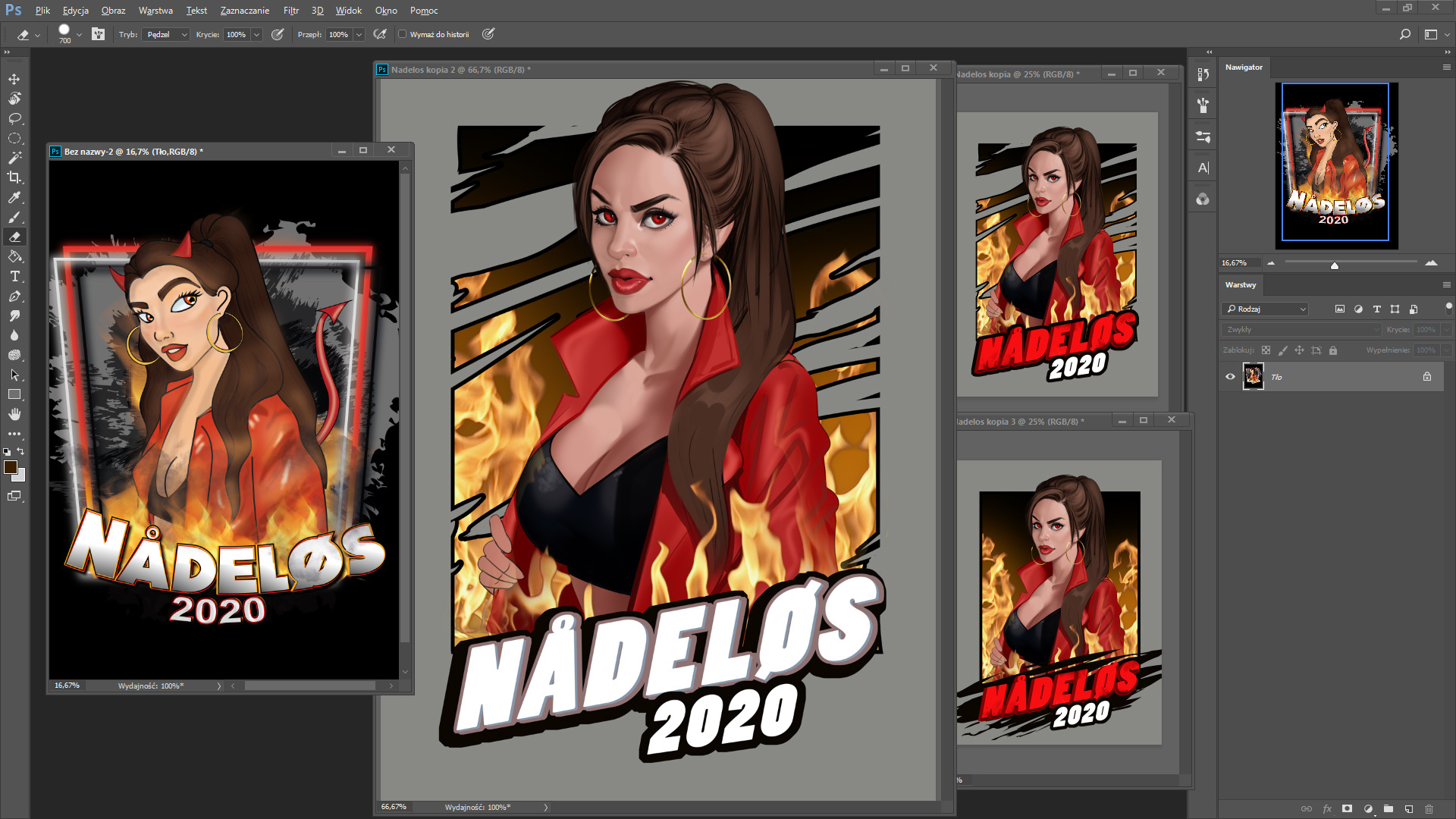Expand the Krycie 100% opacity arrow

256,34
